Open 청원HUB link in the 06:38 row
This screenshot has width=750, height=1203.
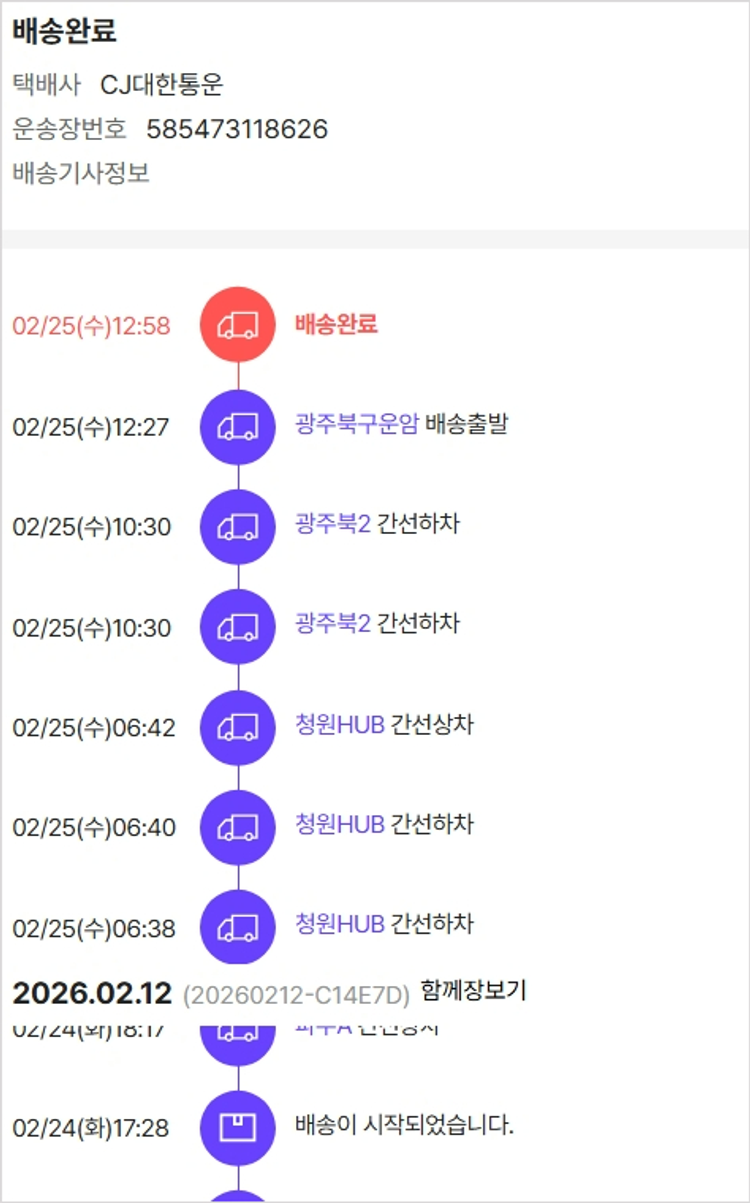tap(340, 923)
